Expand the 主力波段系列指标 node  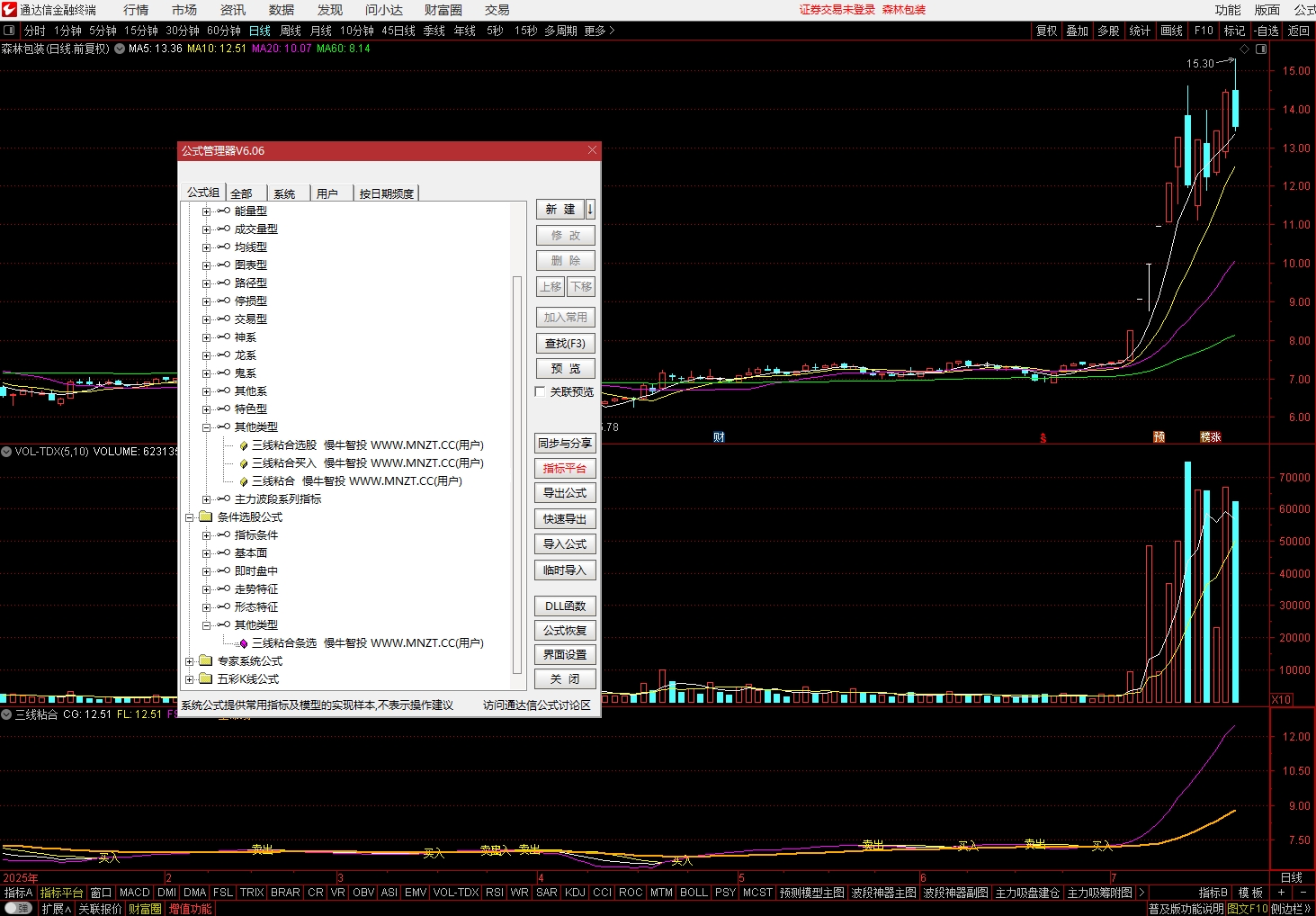point(206,499)
